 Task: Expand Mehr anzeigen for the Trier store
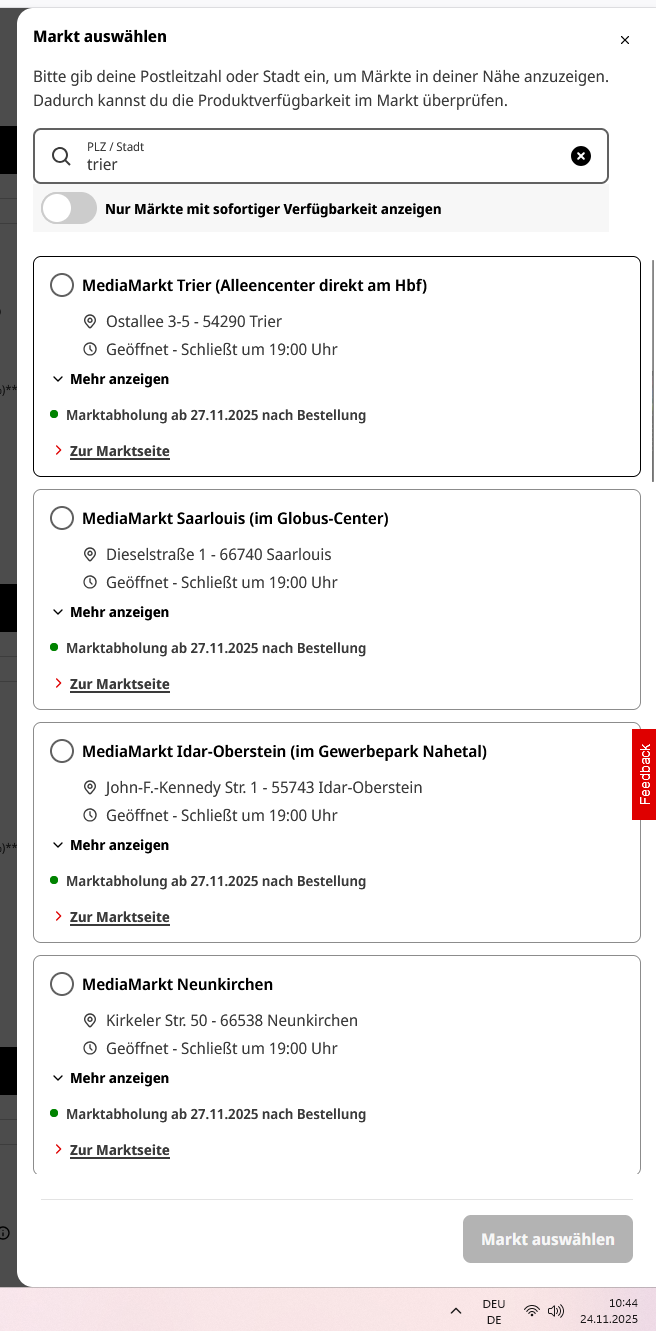(111, 379)
